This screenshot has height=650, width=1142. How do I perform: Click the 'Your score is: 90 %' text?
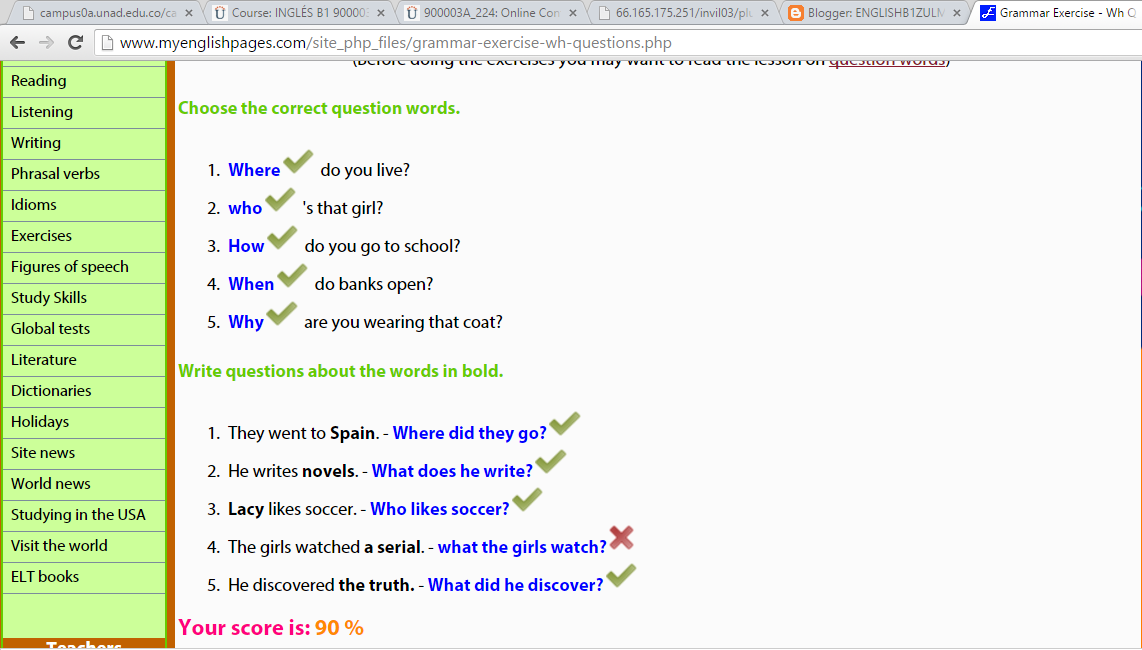click(271, 627)
